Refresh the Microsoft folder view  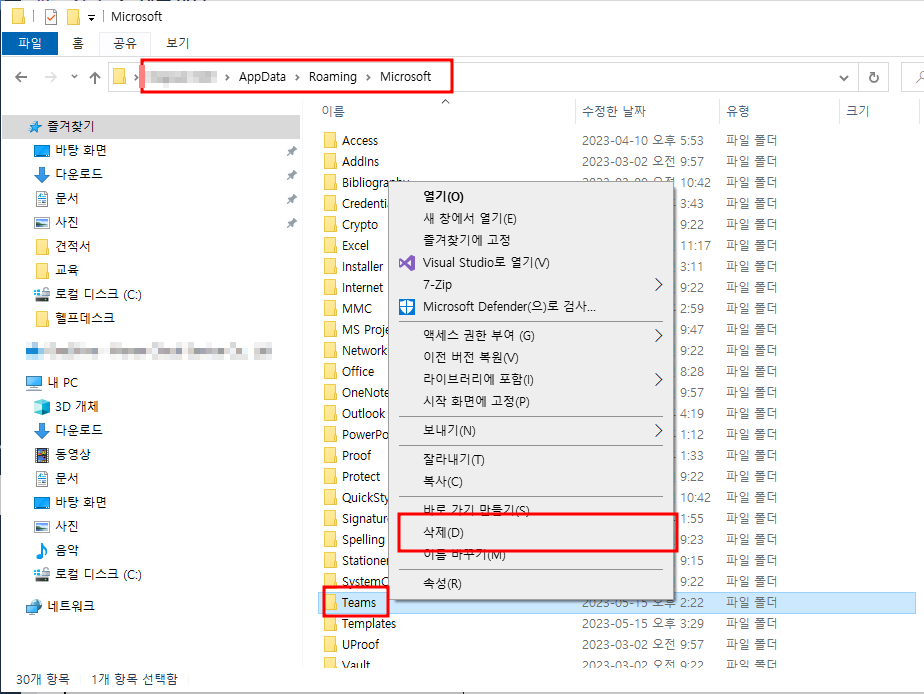874,77
